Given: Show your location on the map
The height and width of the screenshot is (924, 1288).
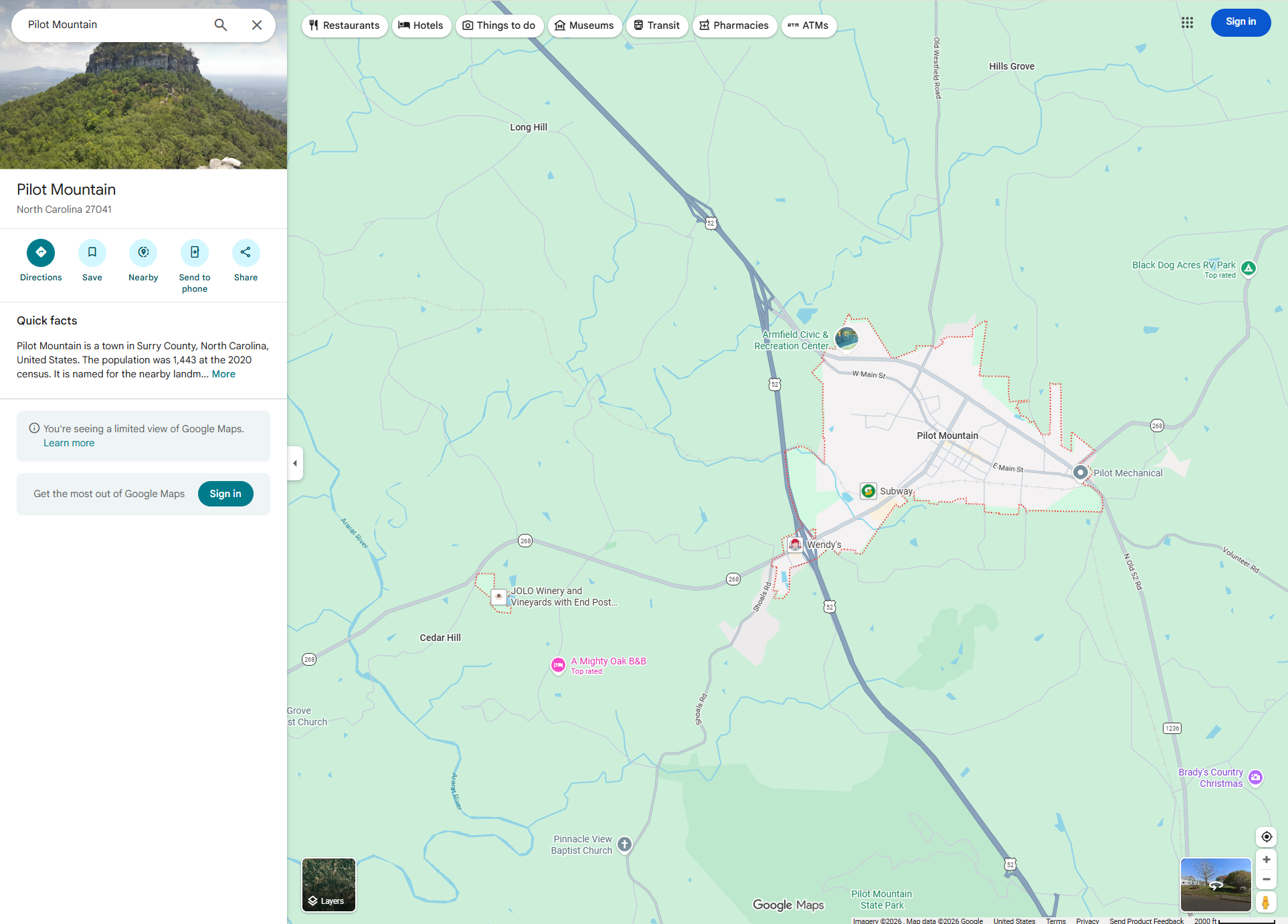Looking at the screenshot, I should point(1266,837).
